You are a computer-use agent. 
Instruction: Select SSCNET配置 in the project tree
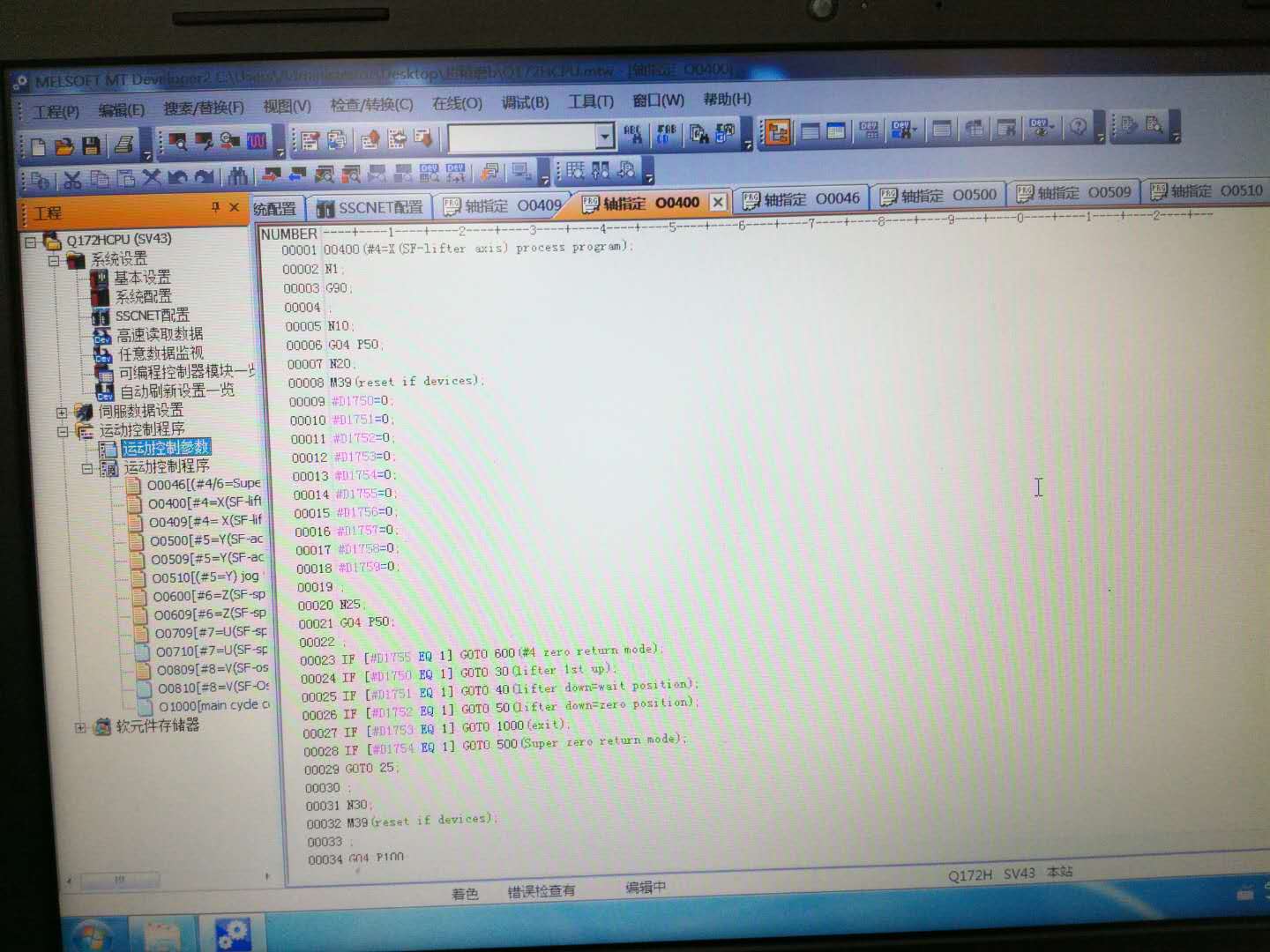pos(151,315)
